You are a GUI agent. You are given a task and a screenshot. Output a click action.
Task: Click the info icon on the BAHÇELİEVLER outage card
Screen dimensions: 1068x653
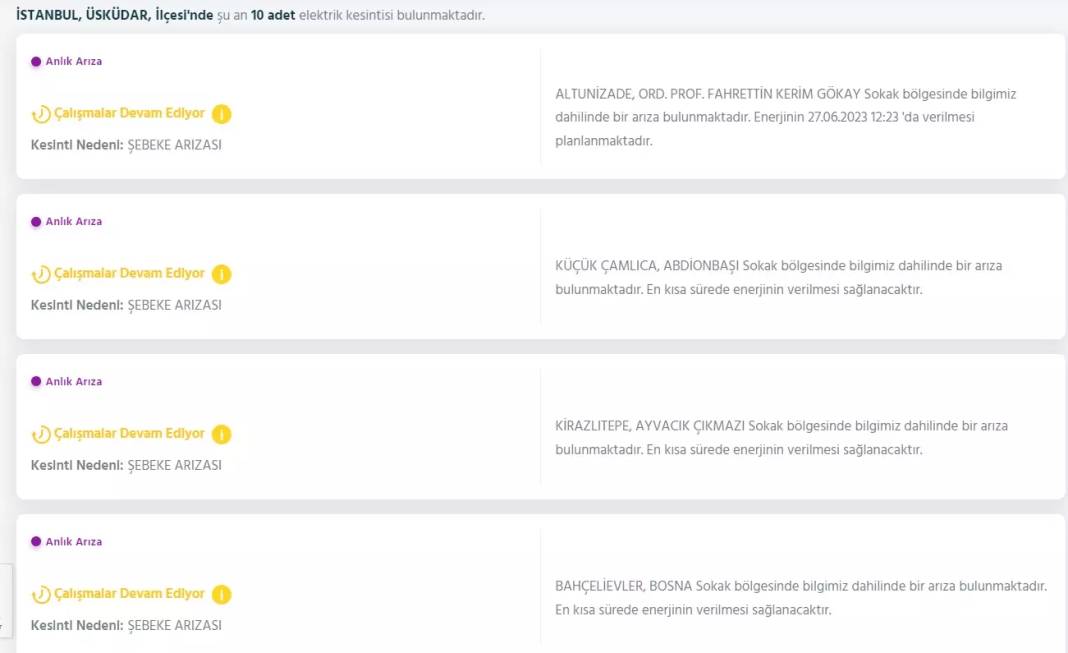[x=221, y=593]
